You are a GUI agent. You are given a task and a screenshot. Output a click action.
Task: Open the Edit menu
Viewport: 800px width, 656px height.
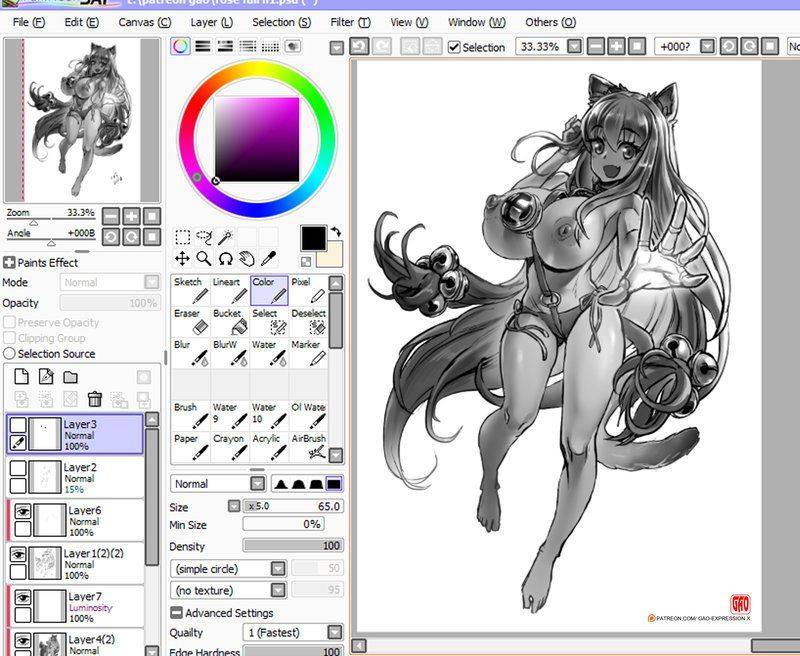[82, 22]
